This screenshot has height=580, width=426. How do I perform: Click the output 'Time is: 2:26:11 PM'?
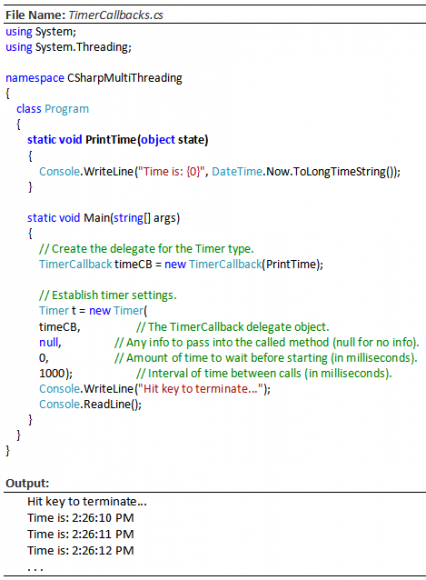[x=80, y=535]
